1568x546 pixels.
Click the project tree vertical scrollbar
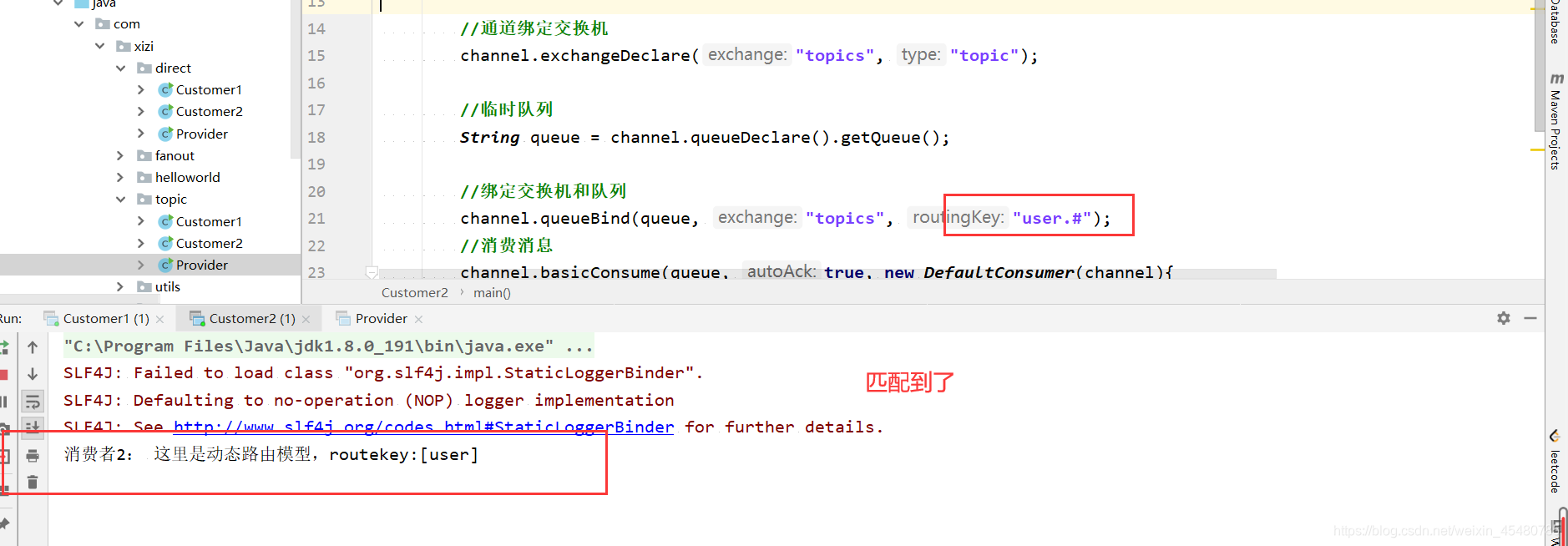[295, 79]
